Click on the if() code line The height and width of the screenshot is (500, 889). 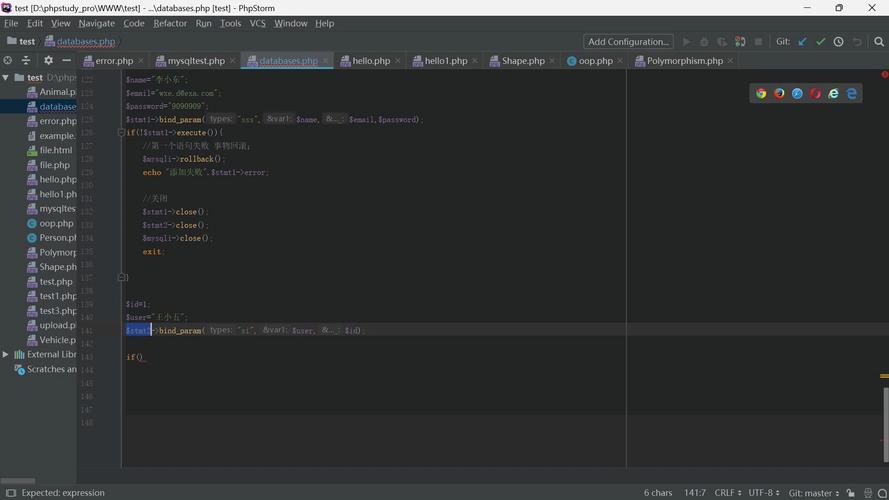pos(135,357)
